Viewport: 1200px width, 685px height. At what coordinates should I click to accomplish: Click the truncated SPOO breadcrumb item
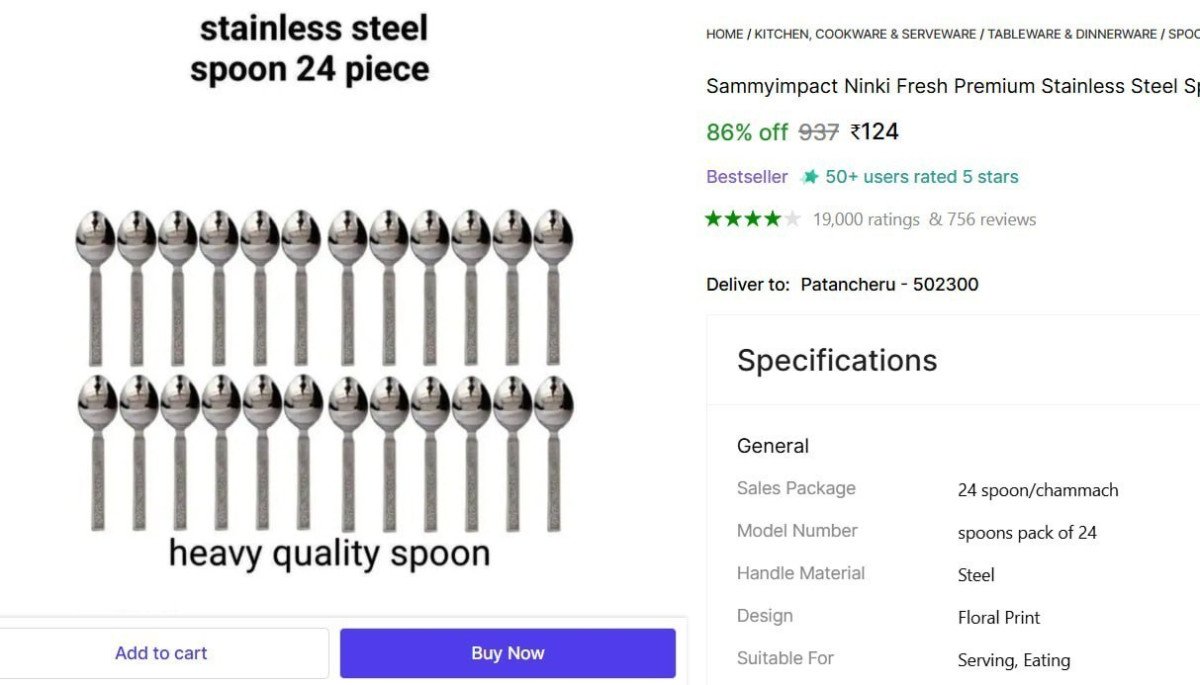[x=1185, y=33]
